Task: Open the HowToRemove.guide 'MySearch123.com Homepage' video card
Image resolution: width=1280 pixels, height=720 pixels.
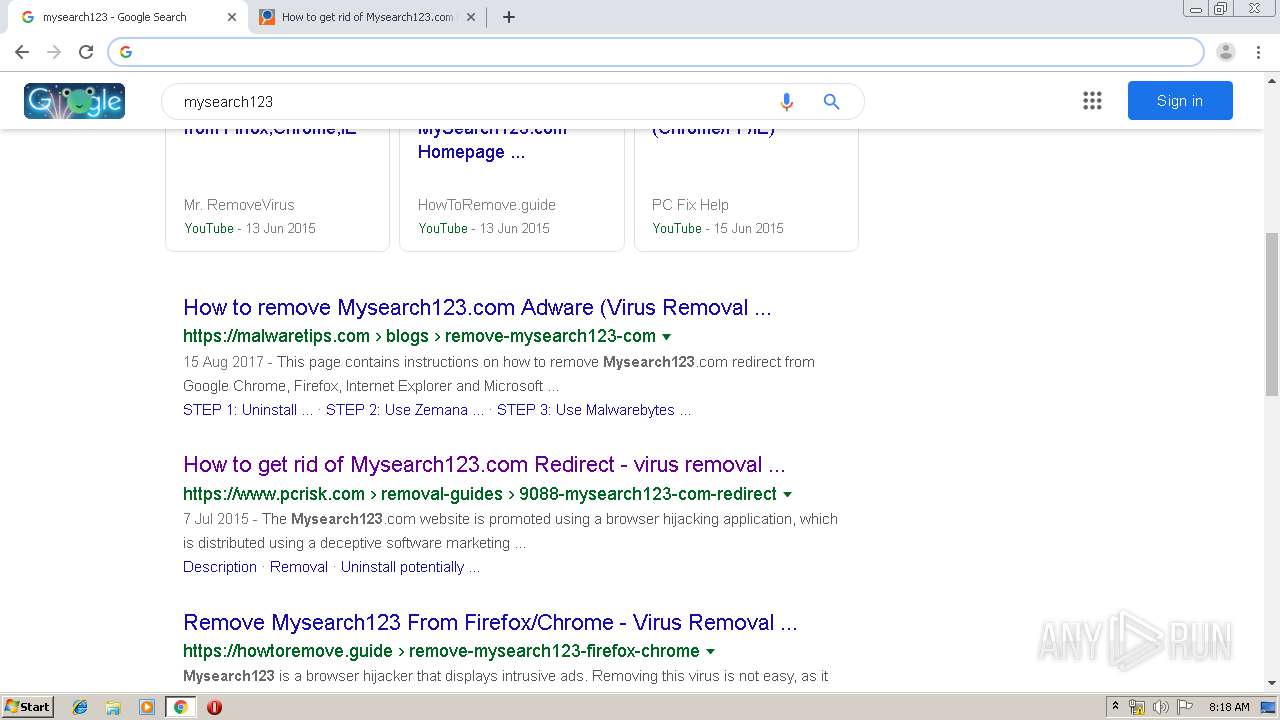Action: pos(512,190)
